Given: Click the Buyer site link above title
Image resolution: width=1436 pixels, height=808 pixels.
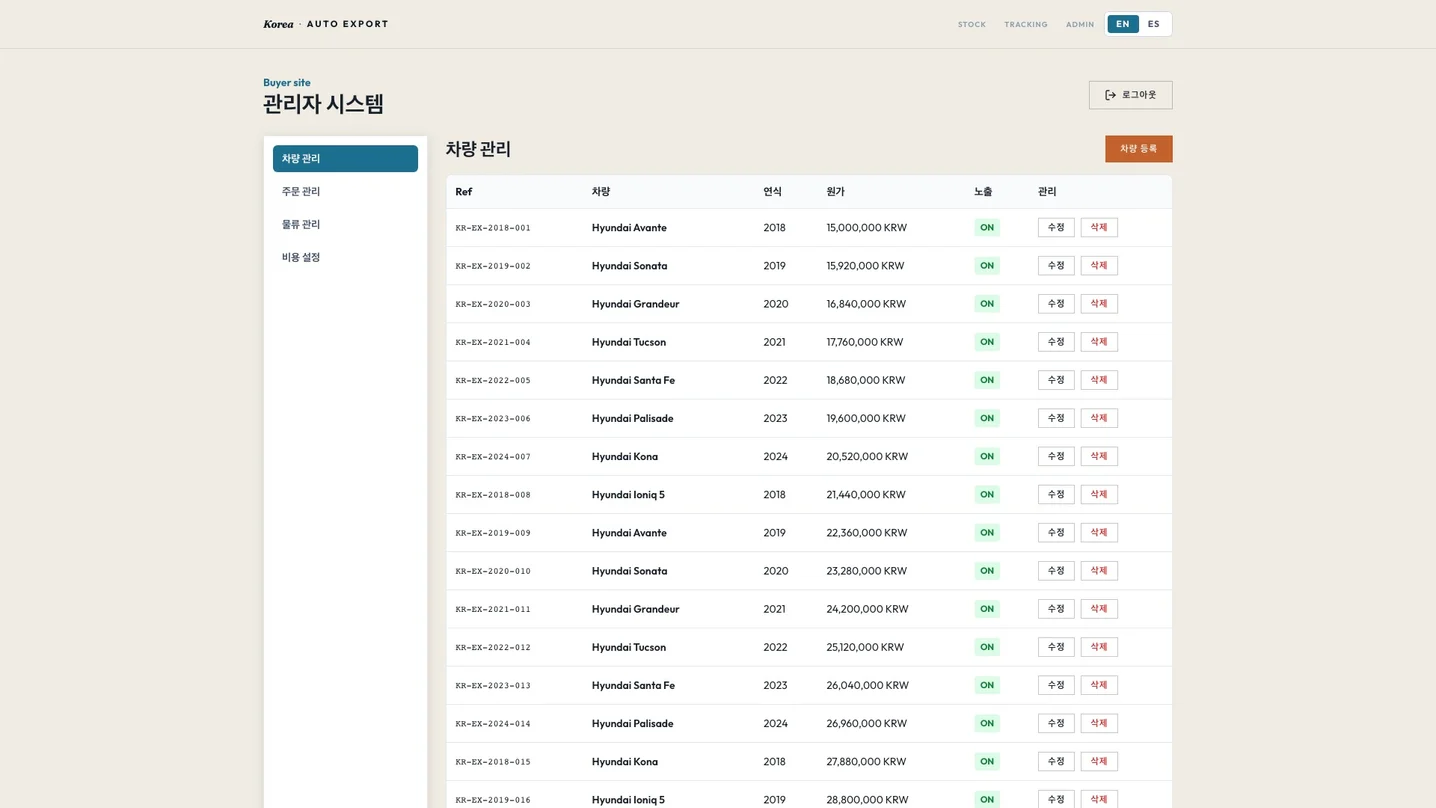Looking at the screenshot, I should pyautogui.click(x=287, y=83).
